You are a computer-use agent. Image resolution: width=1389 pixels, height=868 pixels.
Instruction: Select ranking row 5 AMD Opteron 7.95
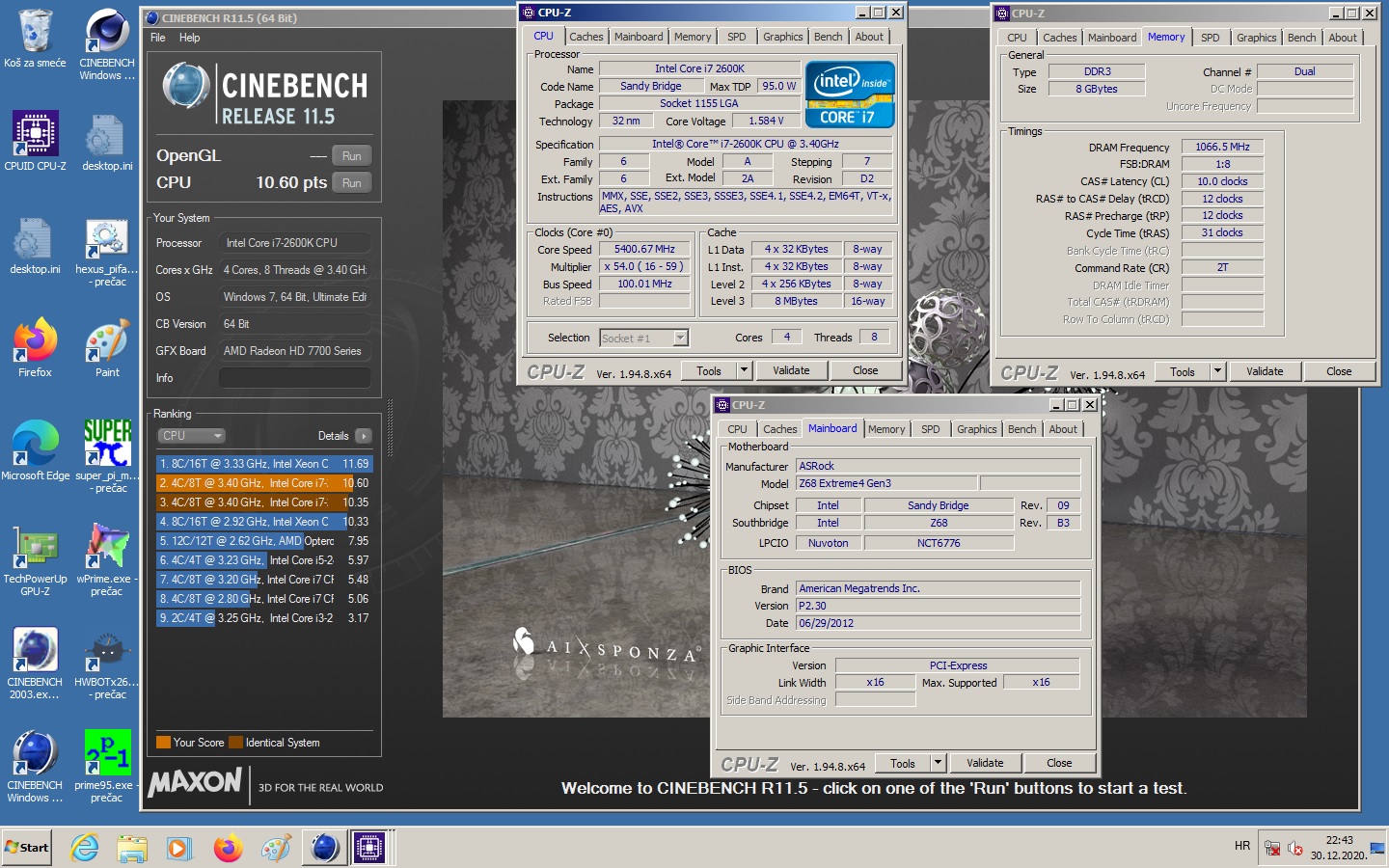(263, 541)
